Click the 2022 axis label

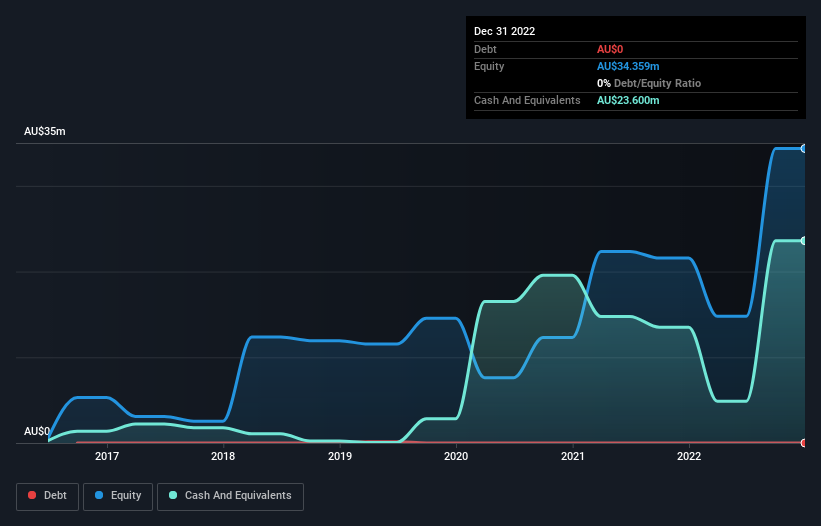(x=689, y=456)
